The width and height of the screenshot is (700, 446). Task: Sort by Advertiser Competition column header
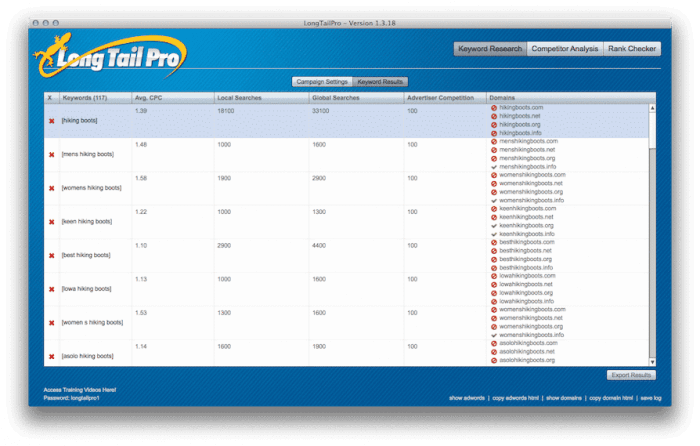pos(445,98)
